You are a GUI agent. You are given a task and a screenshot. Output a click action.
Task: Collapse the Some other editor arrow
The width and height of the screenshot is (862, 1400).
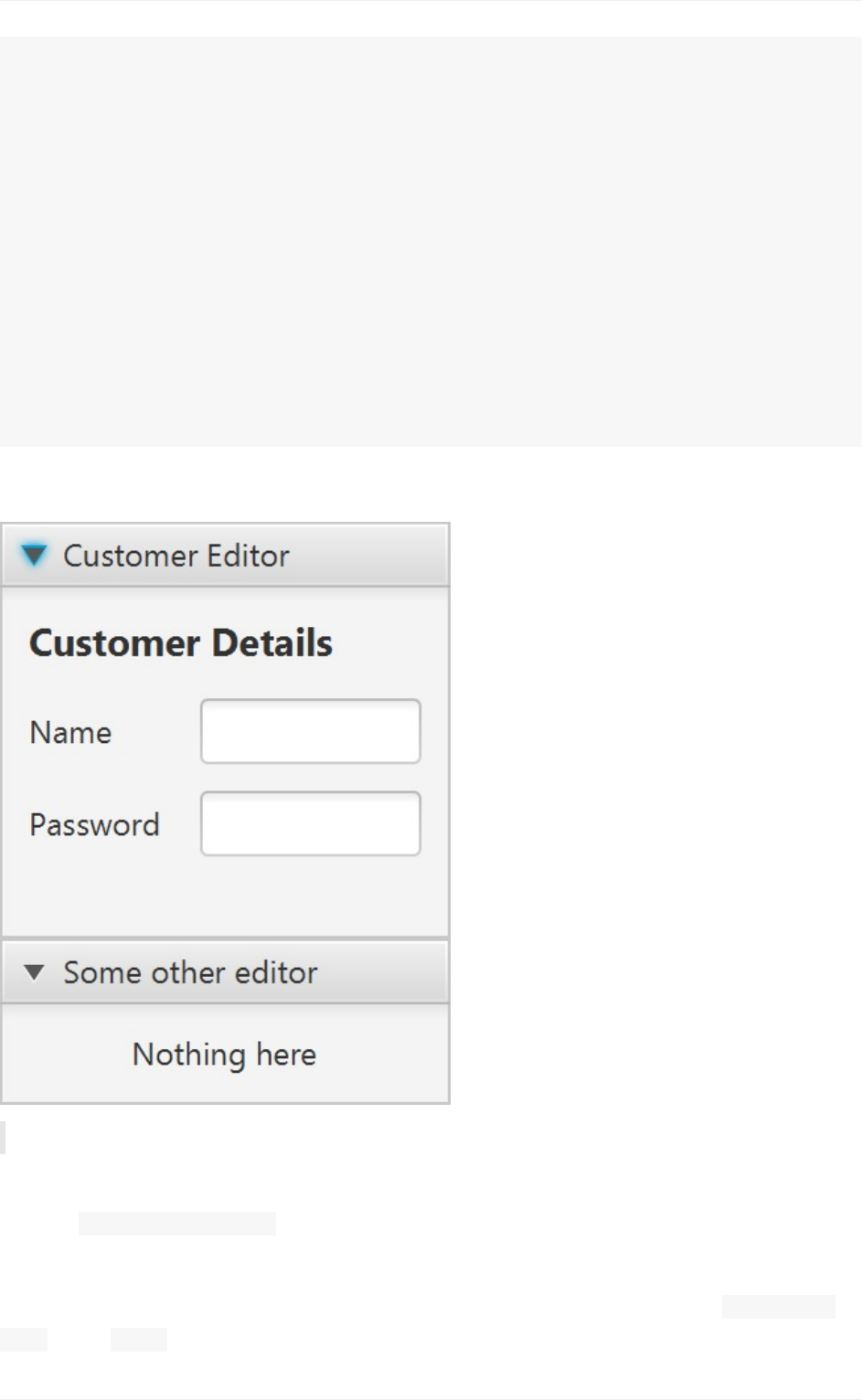click(34, 972)
